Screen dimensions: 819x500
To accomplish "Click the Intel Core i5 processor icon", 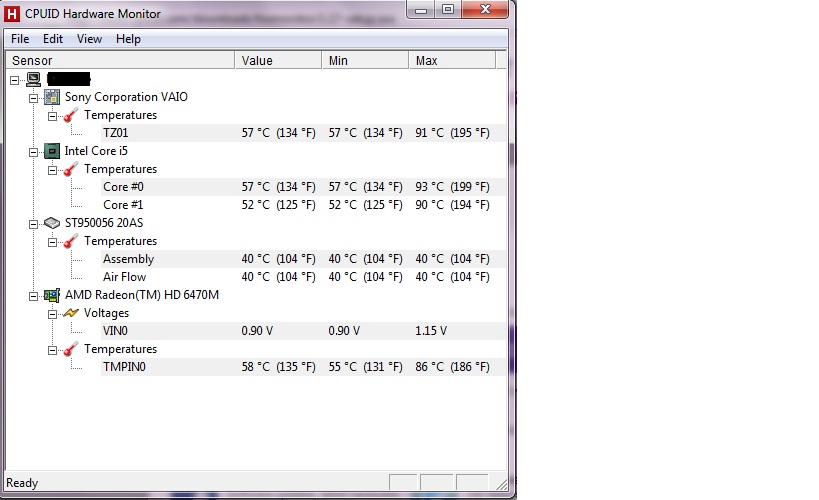I will point(52,151).
